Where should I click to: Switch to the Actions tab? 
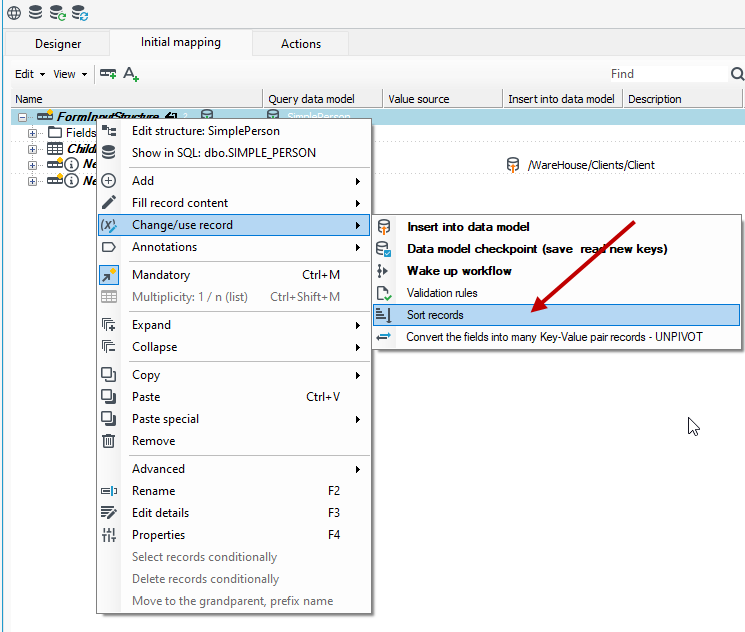(301, 44)
